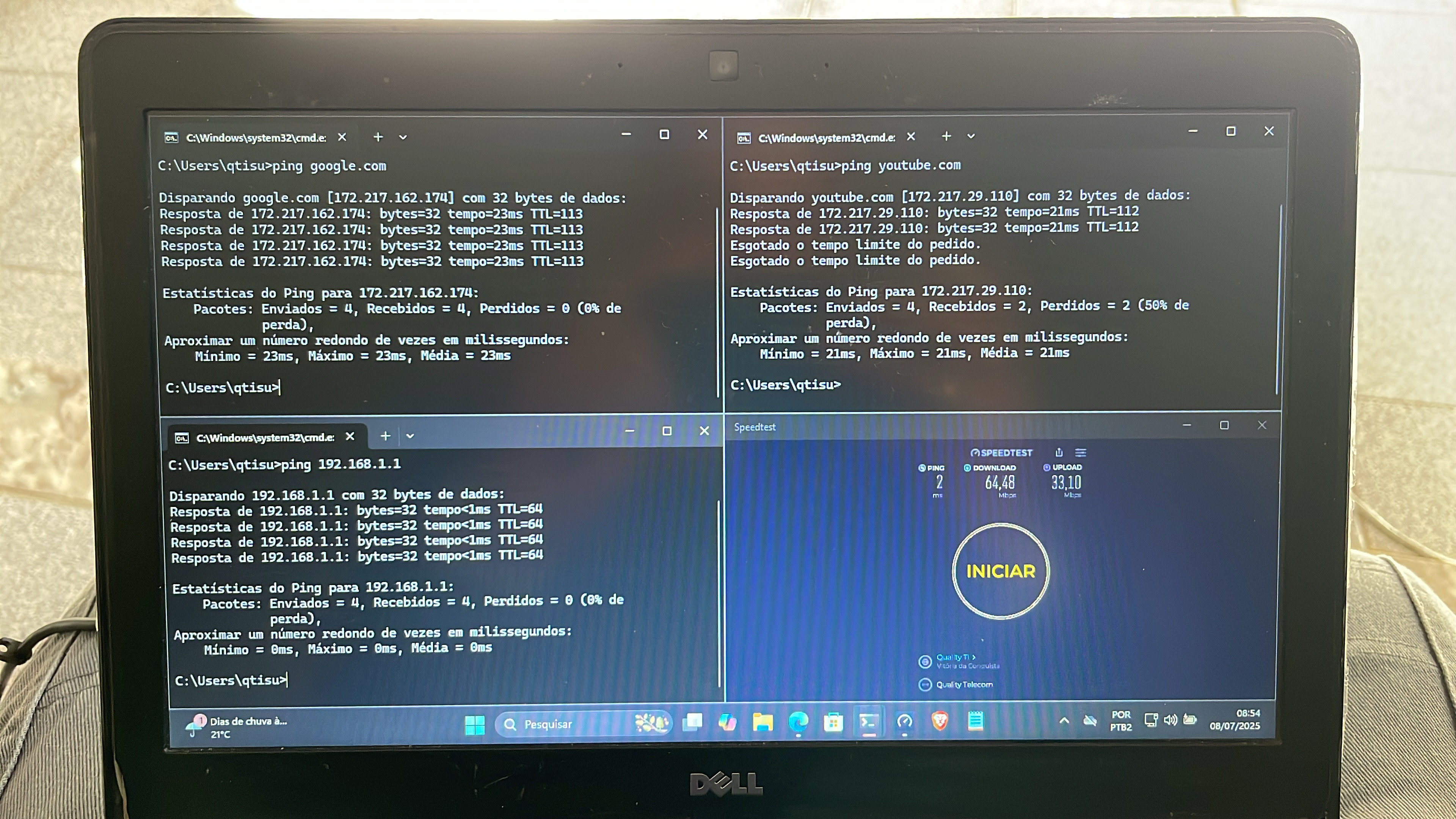The height and width of the screenshot is (819, 1456).
Task: Add new tab in google.com ping terminal
Action: coord(378,137)
